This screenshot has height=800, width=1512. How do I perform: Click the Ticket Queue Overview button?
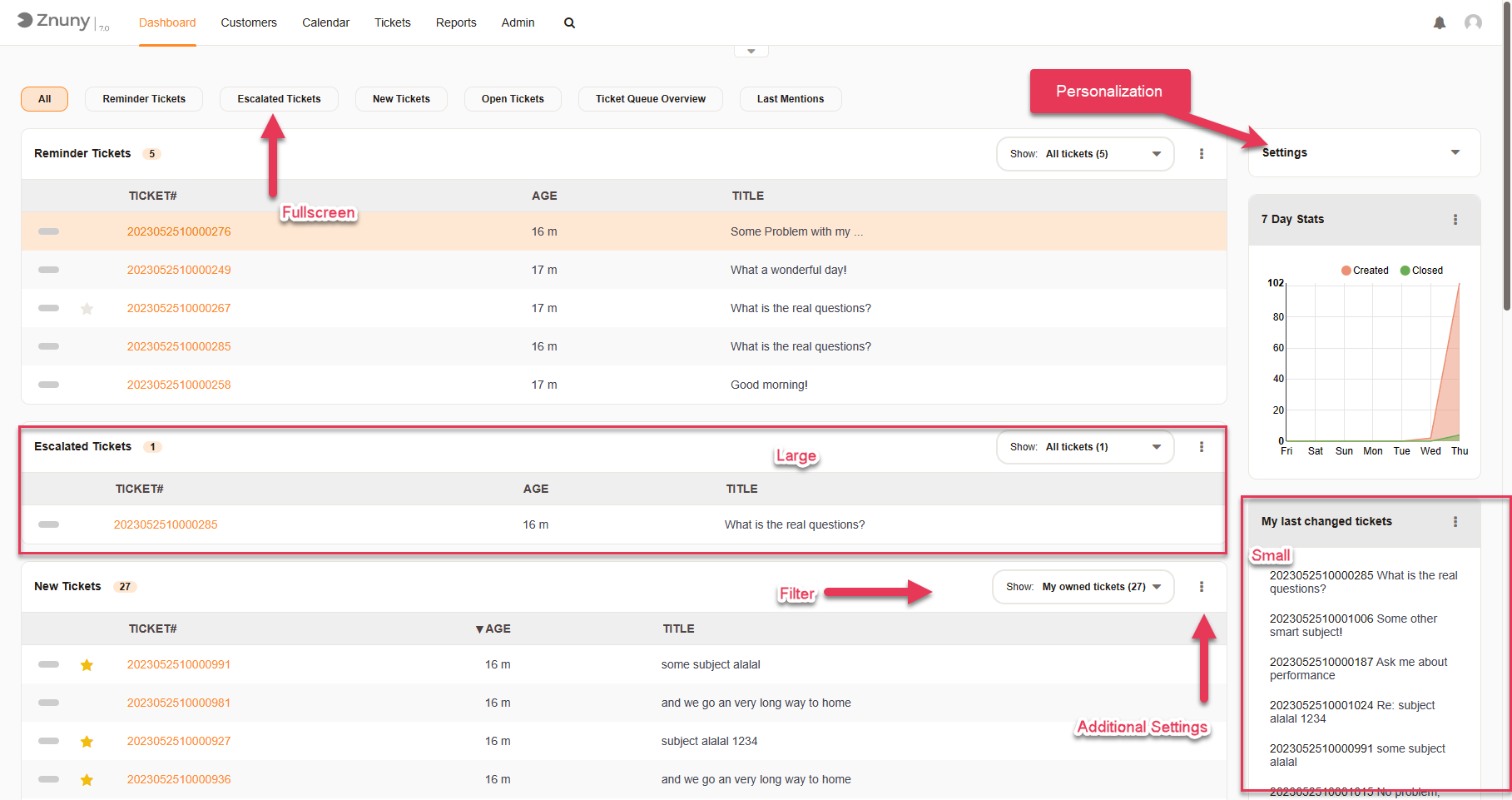click(650, 99)
